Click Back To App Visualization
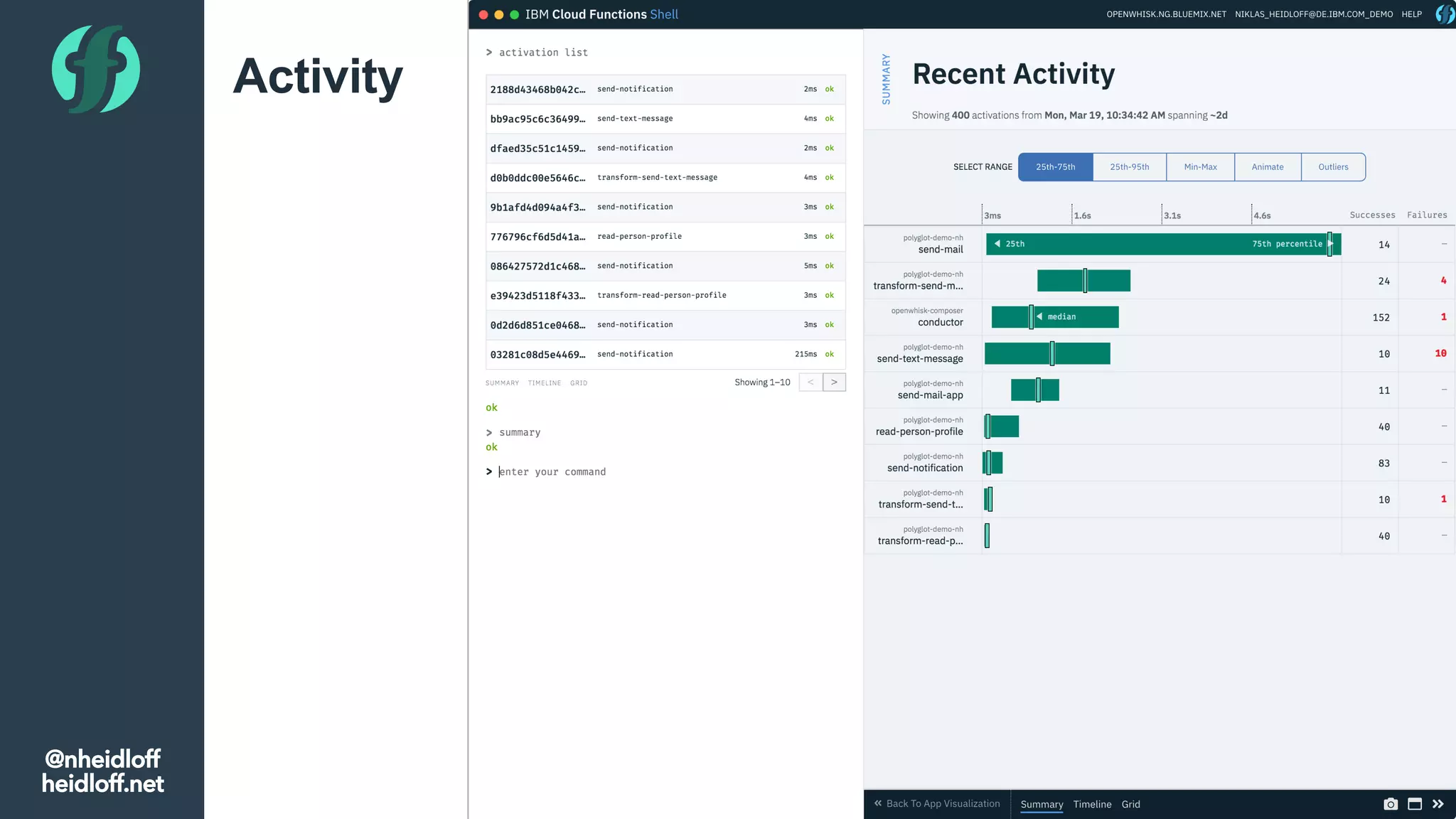Image resolution: width=1456 pixels, height=819 pixels. (937, 803)
